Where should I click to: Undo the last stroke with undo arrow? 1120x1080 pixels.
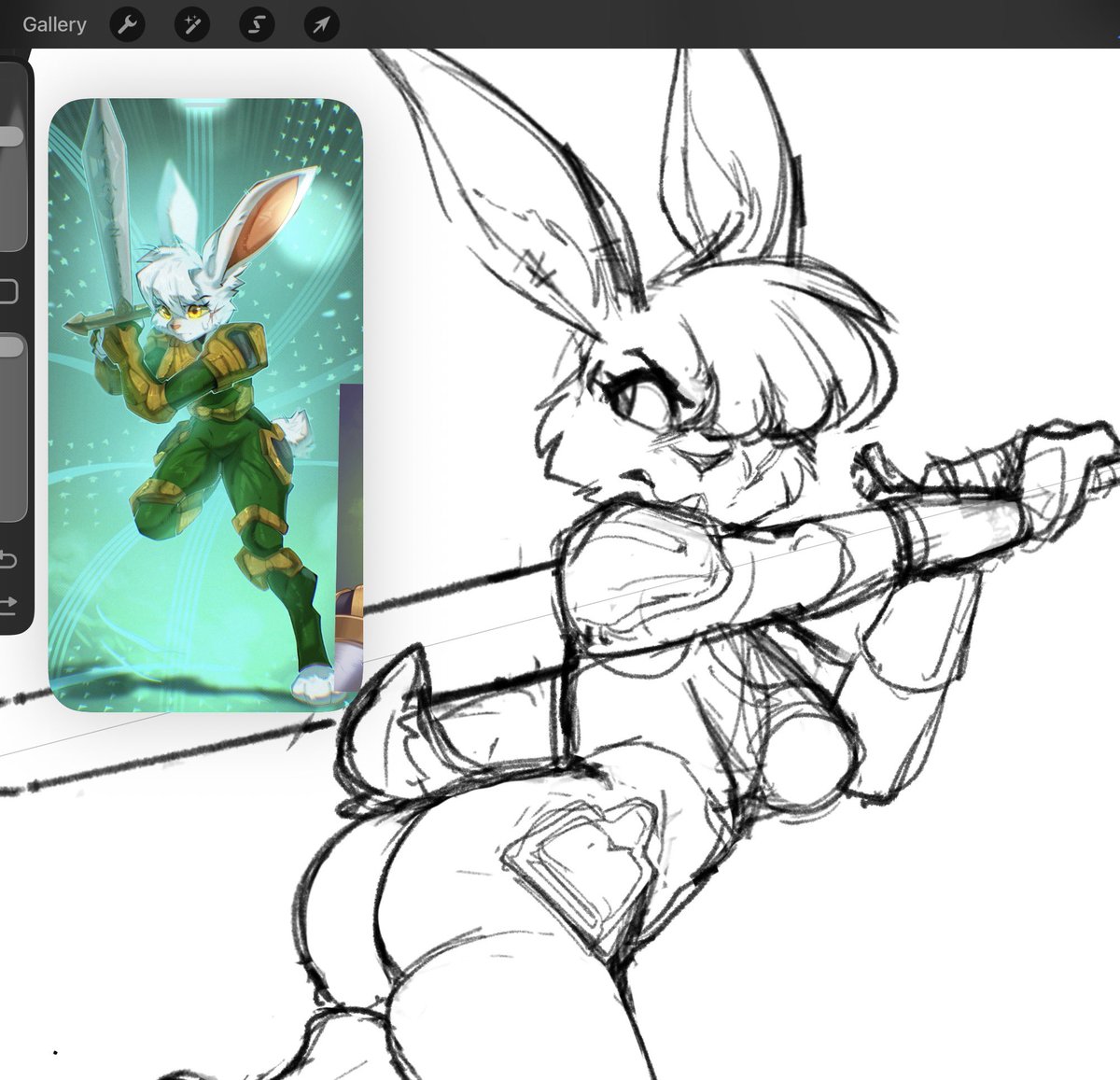7,559
